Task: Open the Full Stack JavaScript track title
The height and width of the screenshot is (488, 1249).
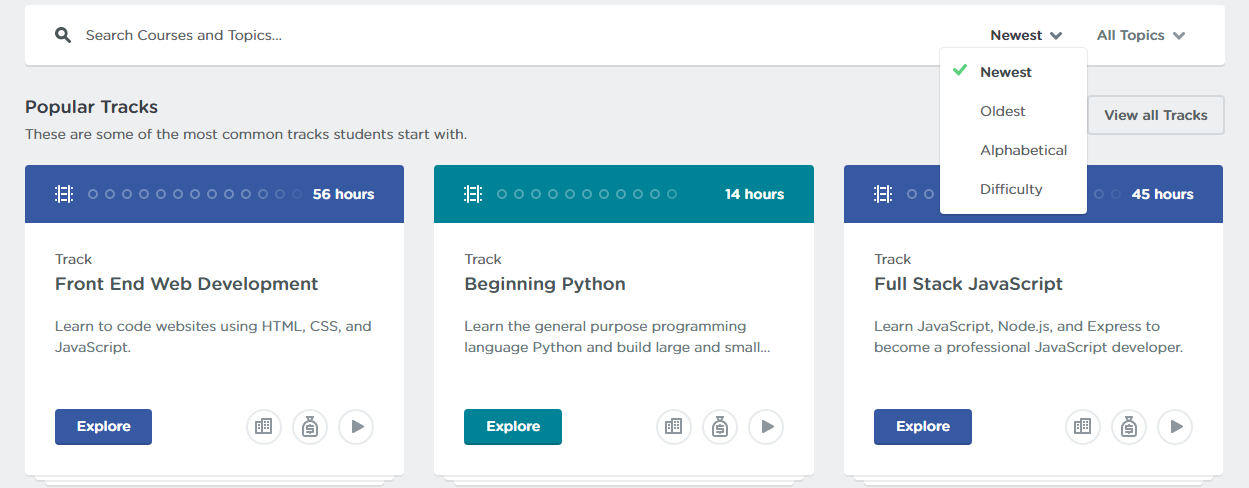Action: [x=968, y=284]
